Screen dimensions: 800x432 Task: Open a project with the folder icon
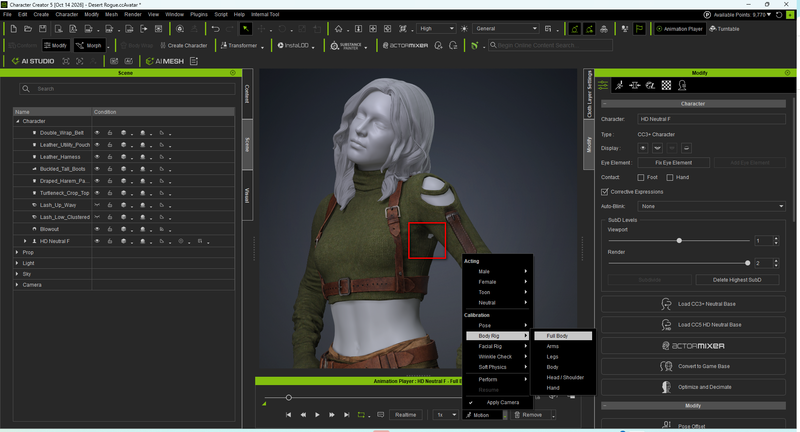pos(28,29)
